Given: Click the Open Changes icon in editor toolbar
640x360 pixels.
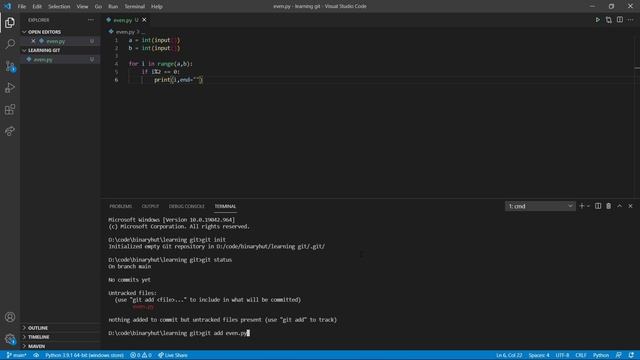Looking at the screenshot, I should pyautogui.click(x=609, y=20).
